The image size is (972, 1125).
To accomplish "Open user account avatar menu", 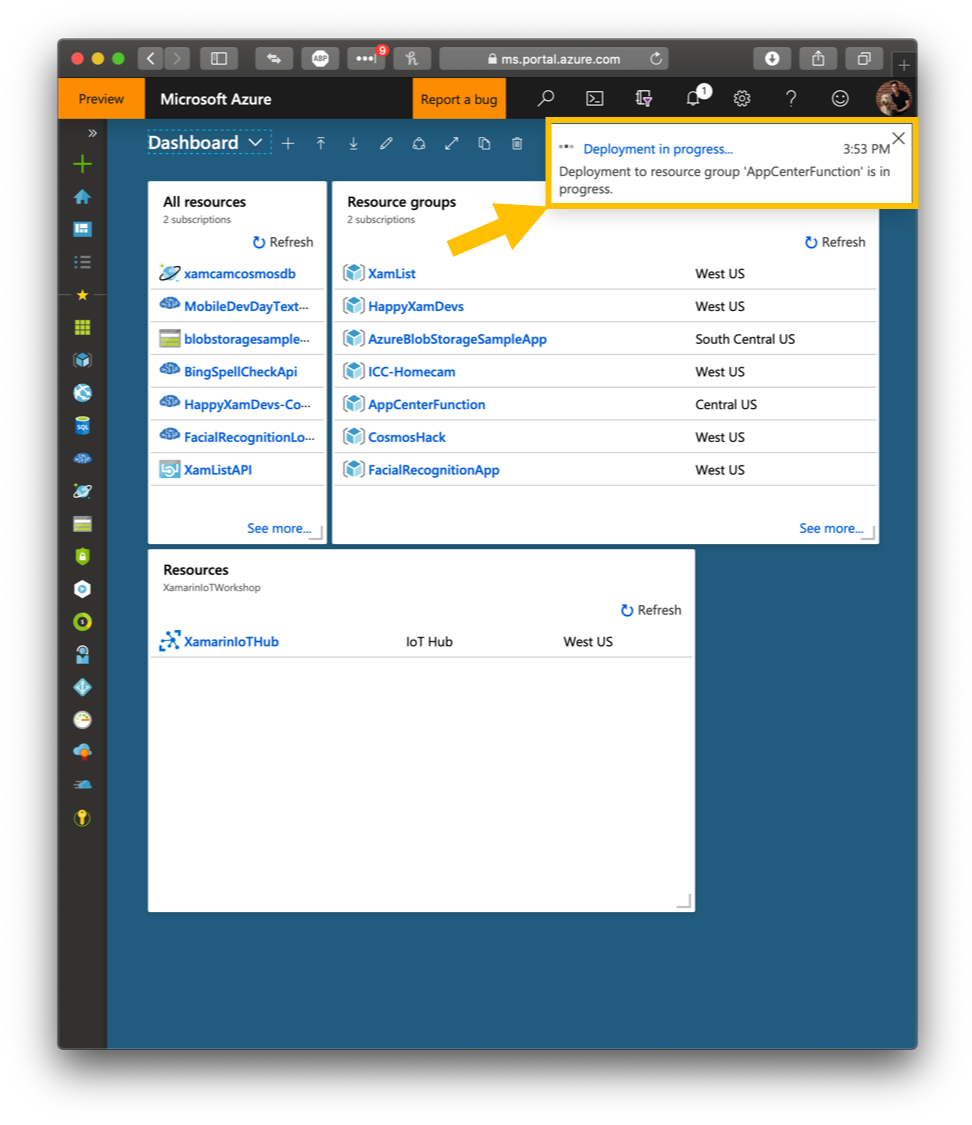I will coord(894,98).
